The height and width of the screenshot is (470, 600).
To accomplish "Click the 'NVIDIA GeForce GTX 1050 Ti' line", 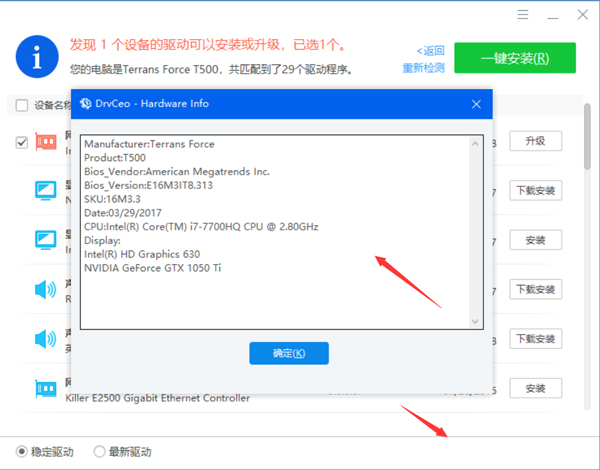I will pyautogui.click(x=153, y=268).
